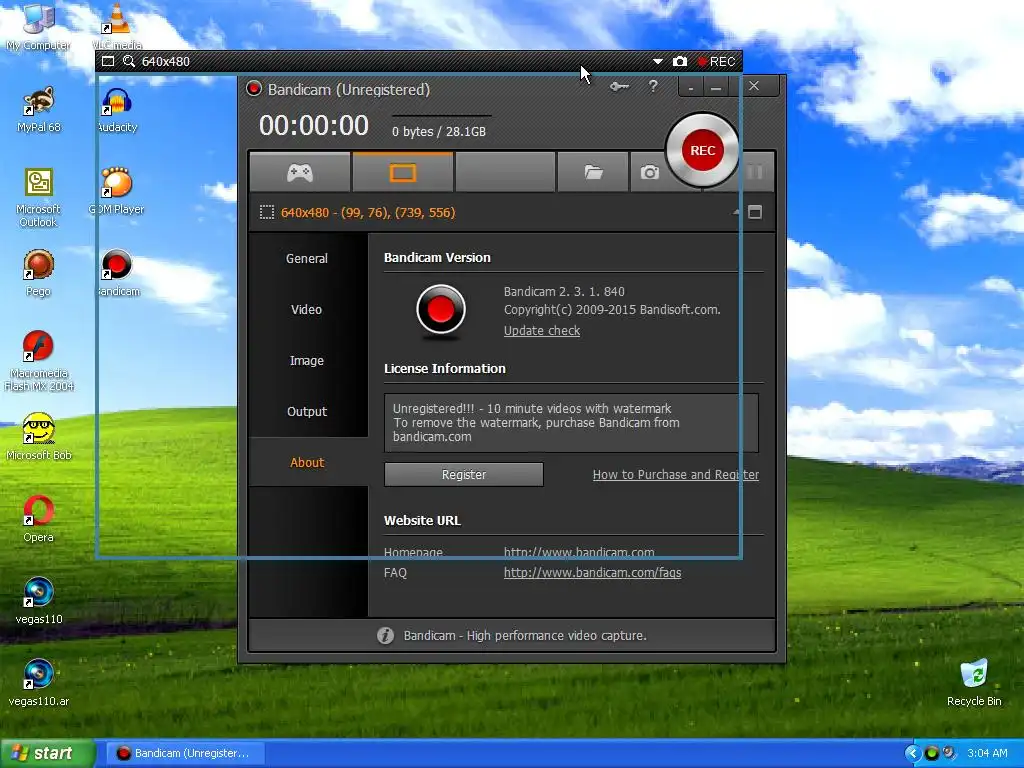Click the taskbar clock showing 3:04 AM

(x=987, y=753)
